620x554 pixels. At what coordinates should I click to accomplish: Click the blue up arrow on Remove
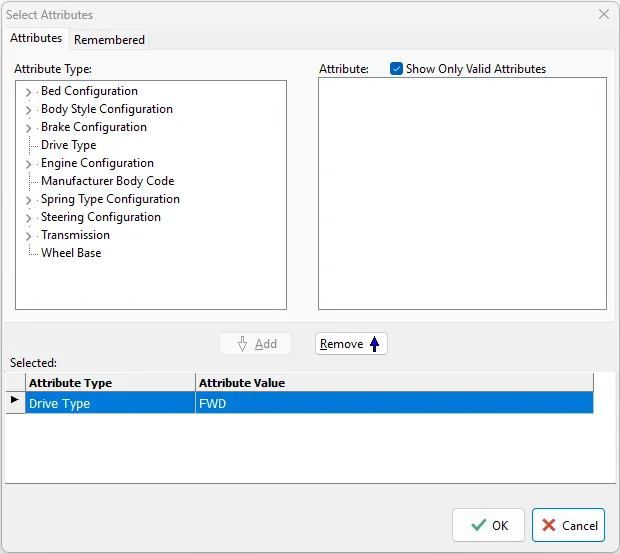375,344
